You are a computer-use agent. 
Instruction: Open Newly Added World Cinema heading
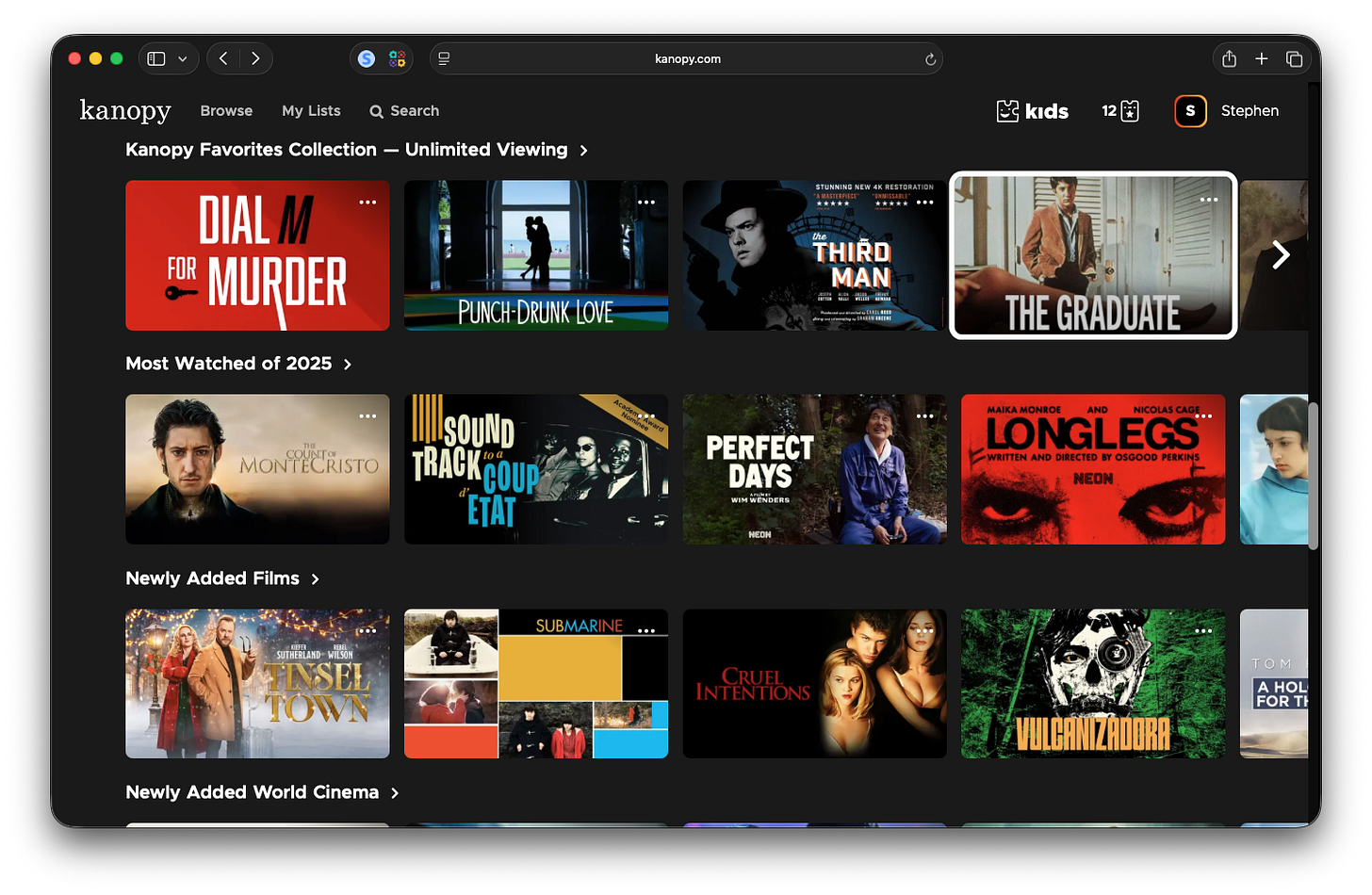pyautogui.click(x=253, y=792)
